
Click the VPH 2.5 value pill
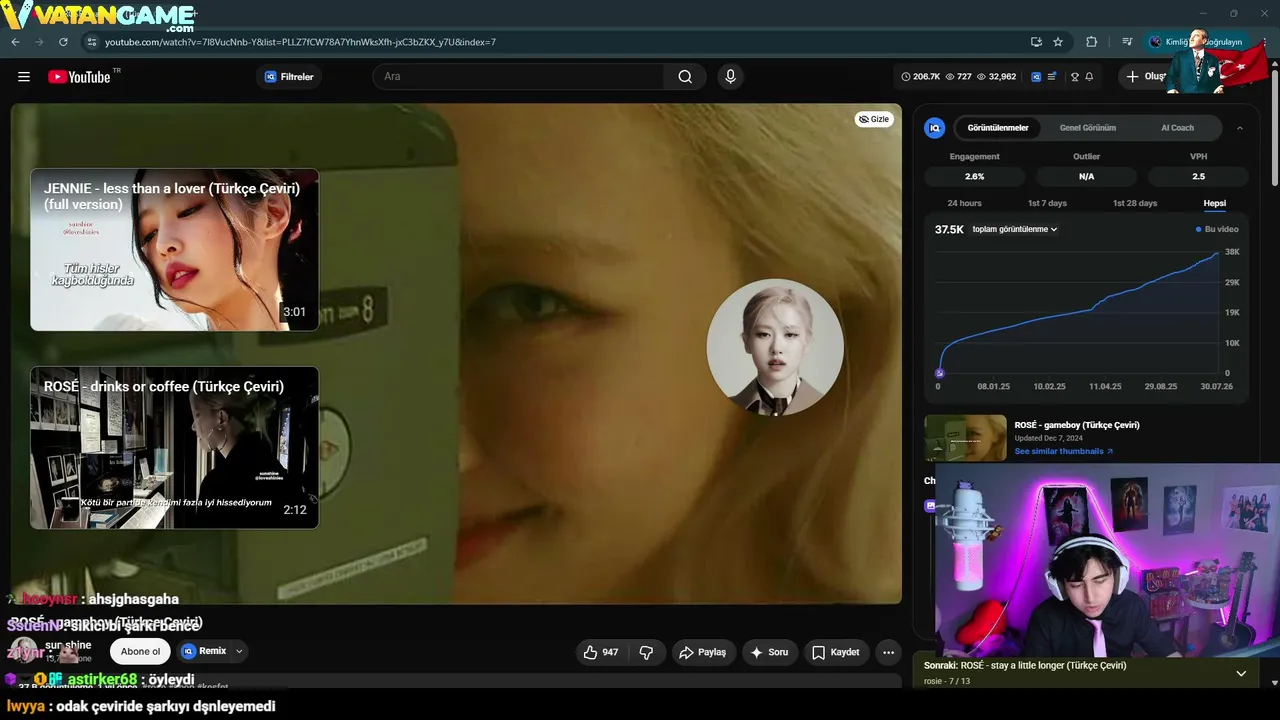(x=1198, y=176)
